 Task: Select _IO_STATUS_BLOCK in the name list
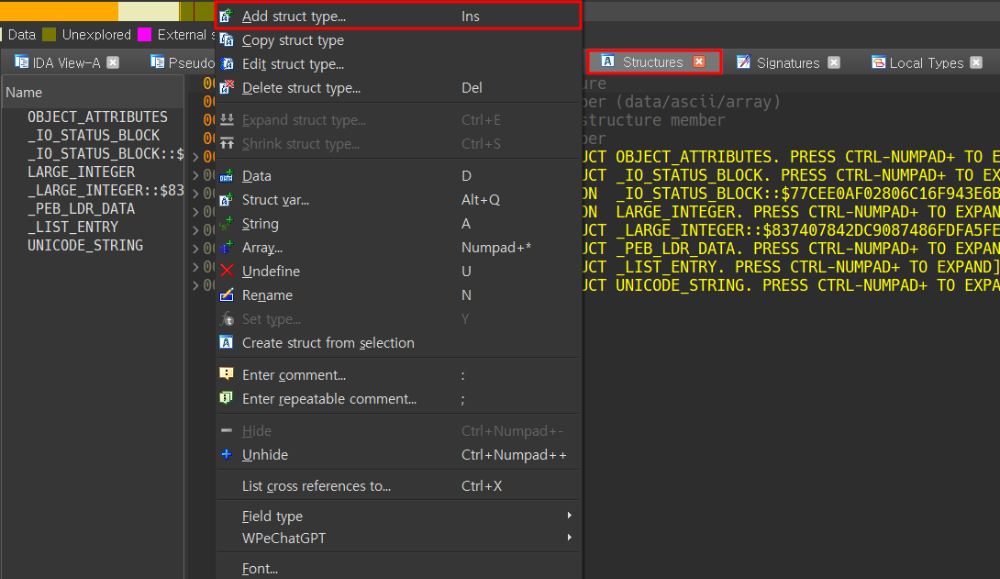pos(94,135)
